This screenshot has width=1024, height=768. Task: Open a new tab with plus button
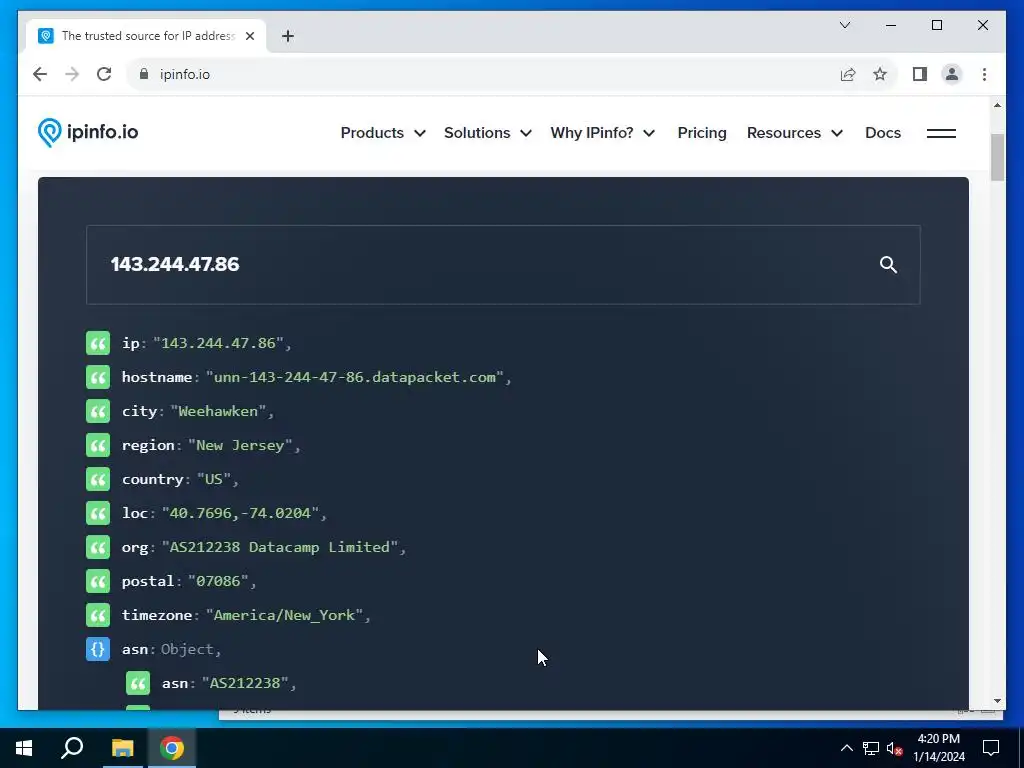tap(288, 36)
